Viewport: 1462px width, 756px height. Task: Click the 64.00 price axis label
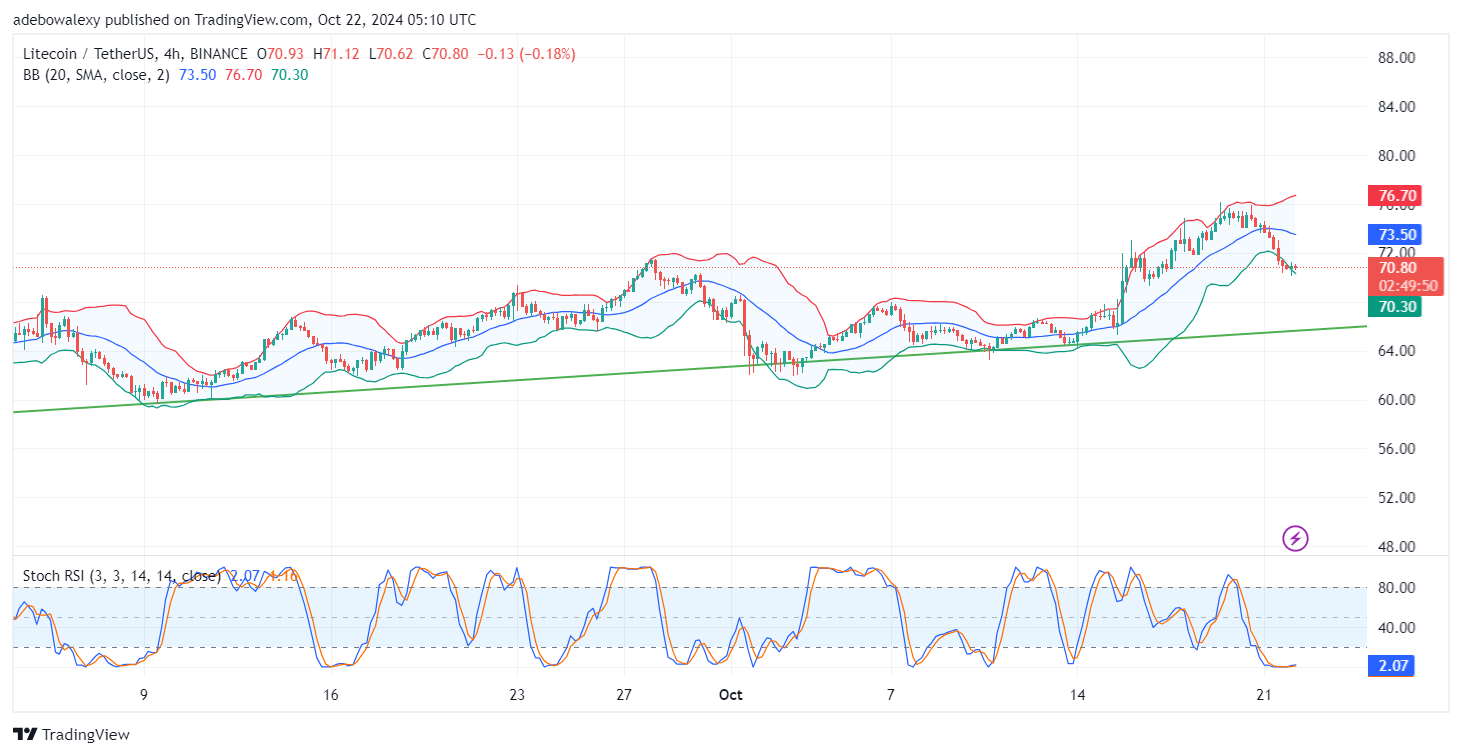tap(1395, 351)
